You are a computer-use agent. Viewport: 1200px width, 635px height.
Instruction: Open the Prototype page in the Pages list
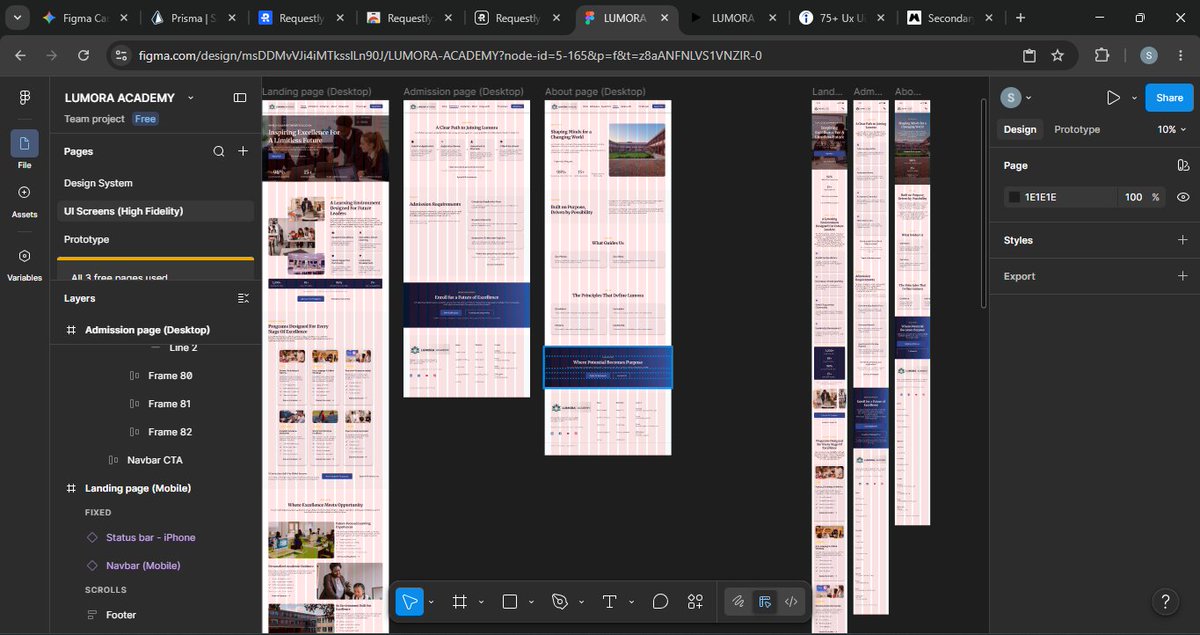[87, 239]
